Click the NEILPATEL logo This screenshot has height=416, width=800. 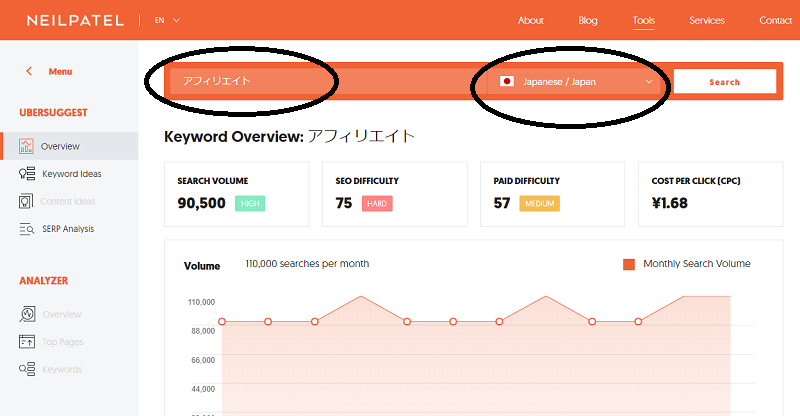(75, 20)
